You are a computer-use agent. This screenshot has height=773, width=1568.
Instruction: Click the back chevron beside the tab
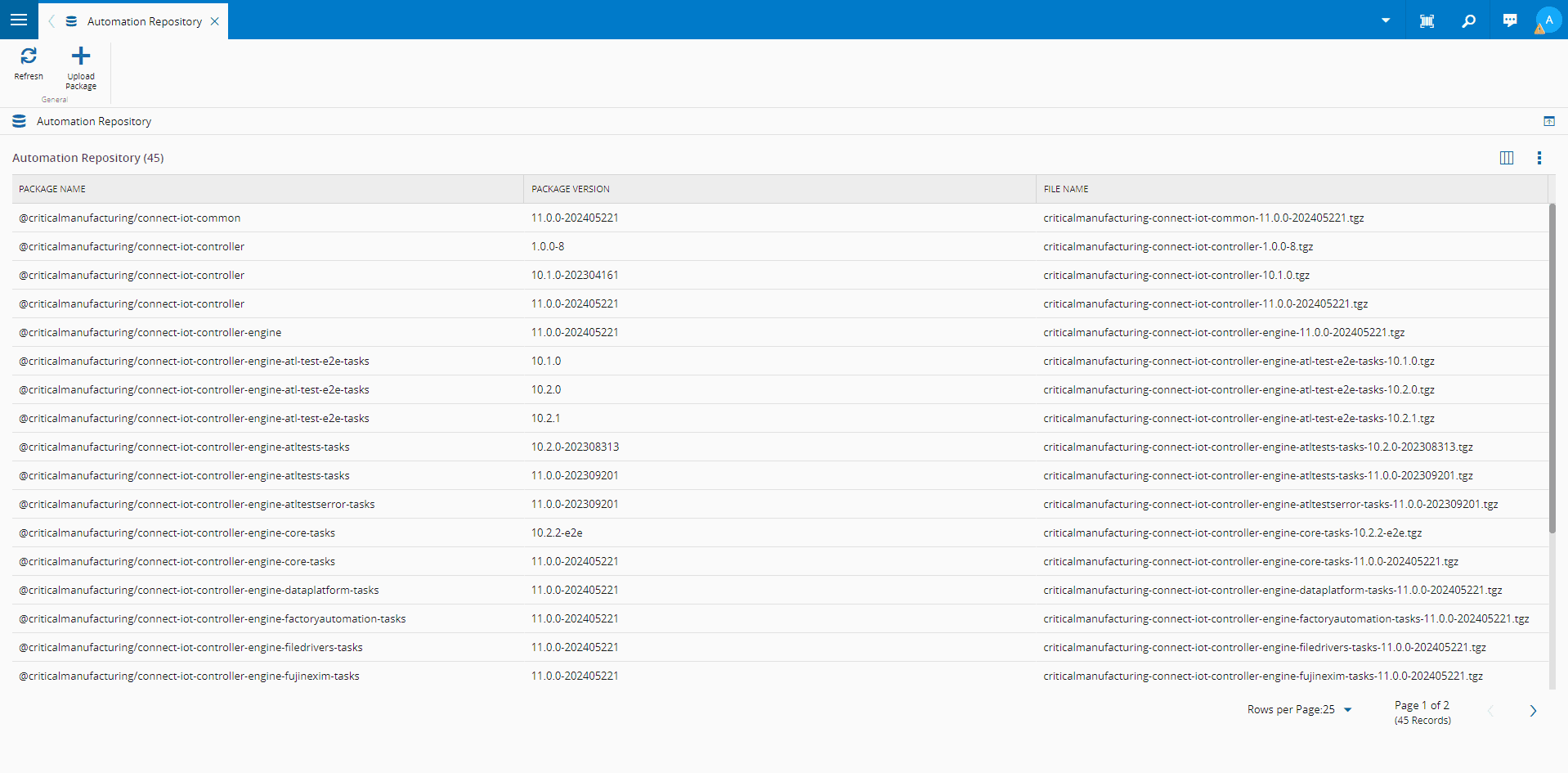[52, 21]
